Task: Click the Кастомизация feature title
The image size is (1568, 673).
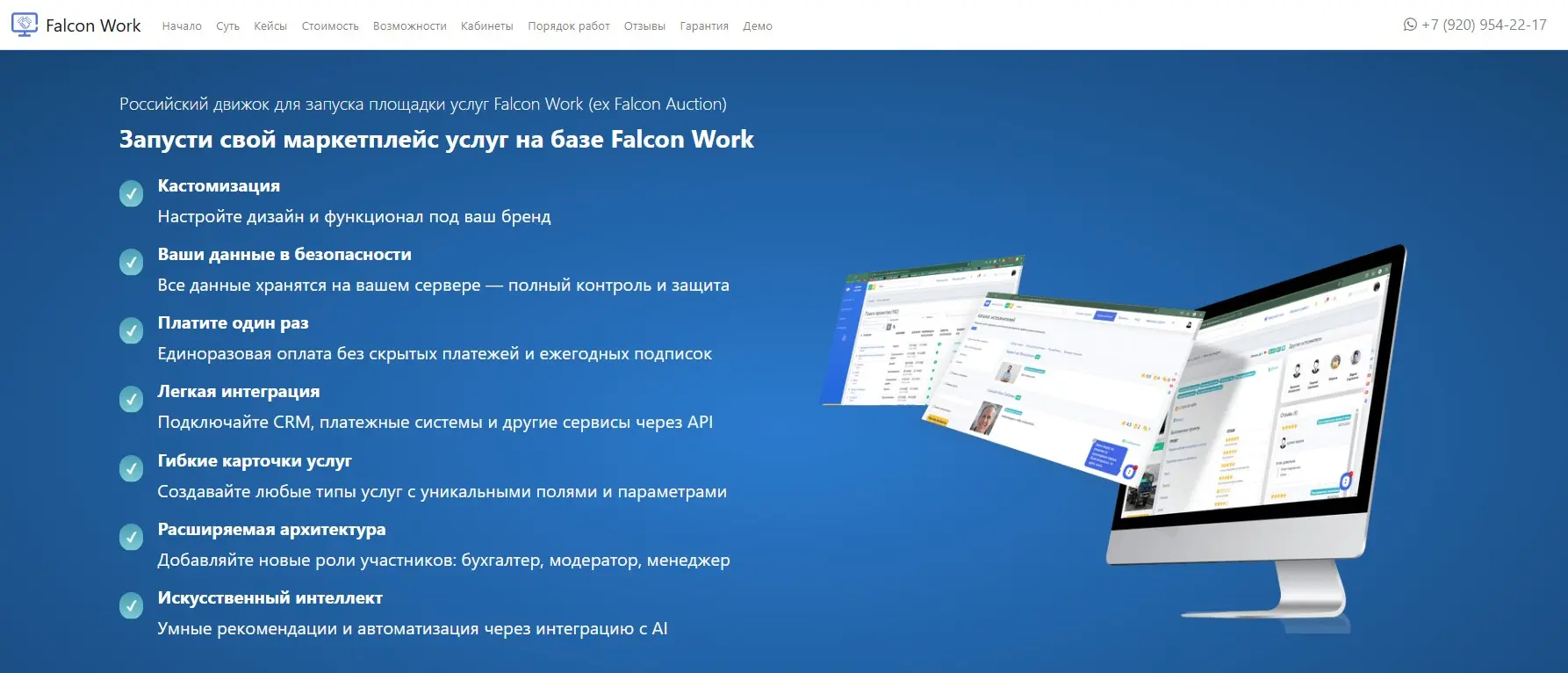Action: click(x=219, y=185)
